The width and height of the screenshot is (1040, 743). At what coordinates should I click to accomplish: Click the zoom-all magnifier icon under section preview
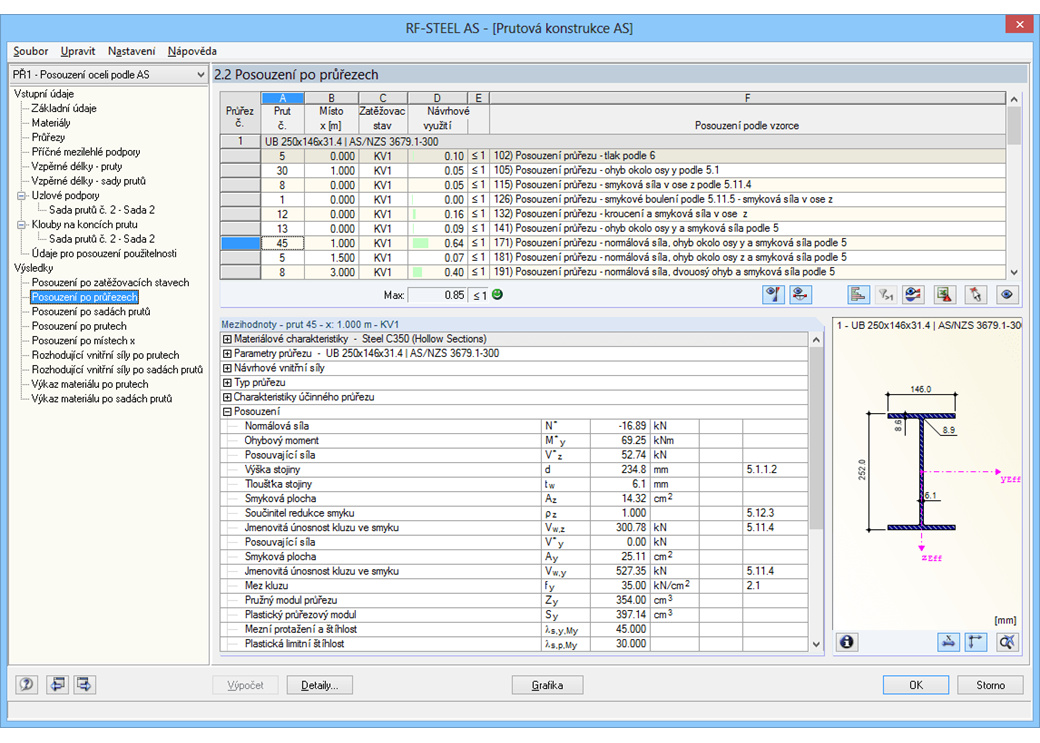coord(1006,642)
